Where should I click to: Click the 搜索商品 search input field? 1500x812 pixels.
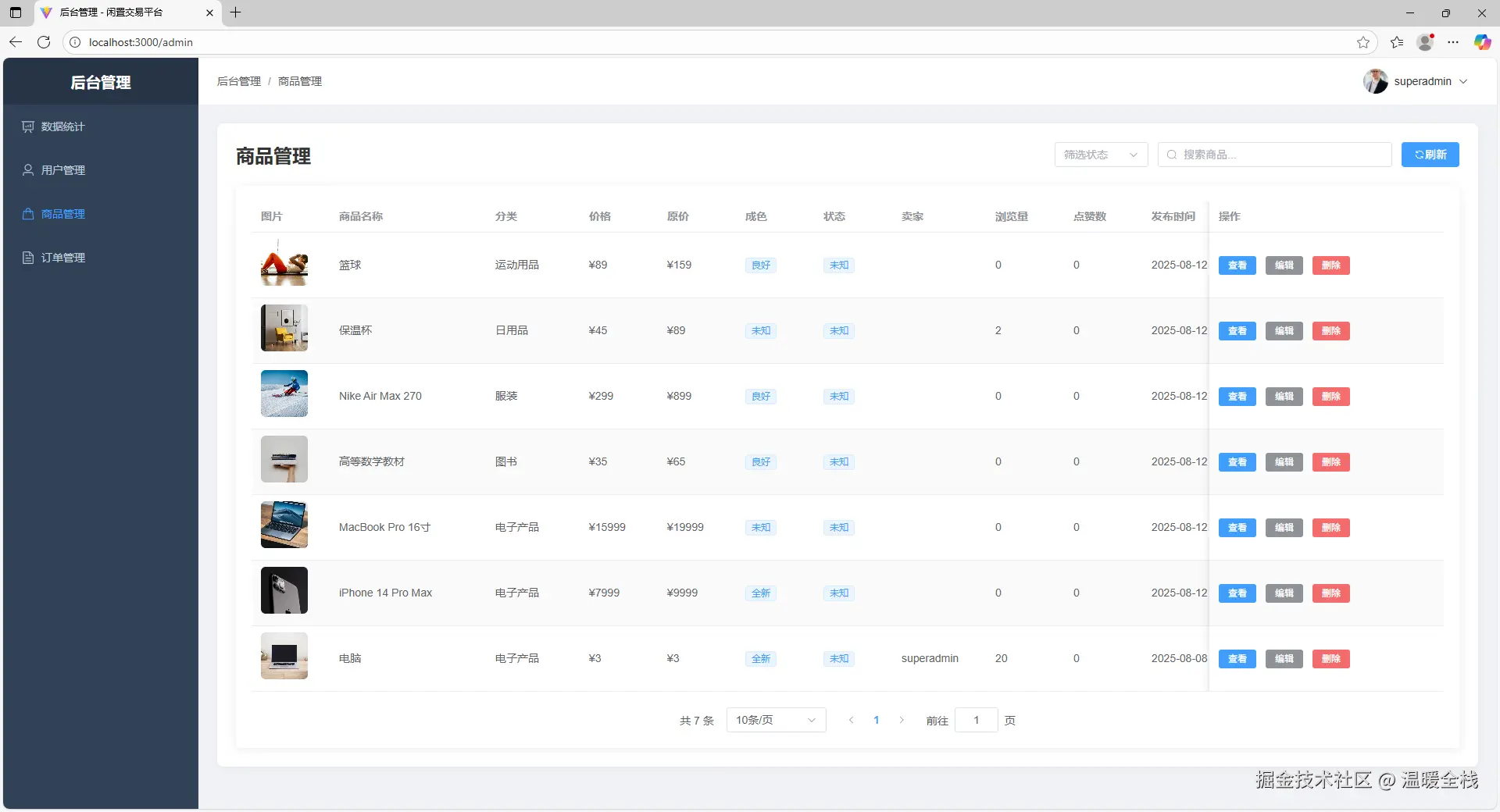coord(1281,155)
